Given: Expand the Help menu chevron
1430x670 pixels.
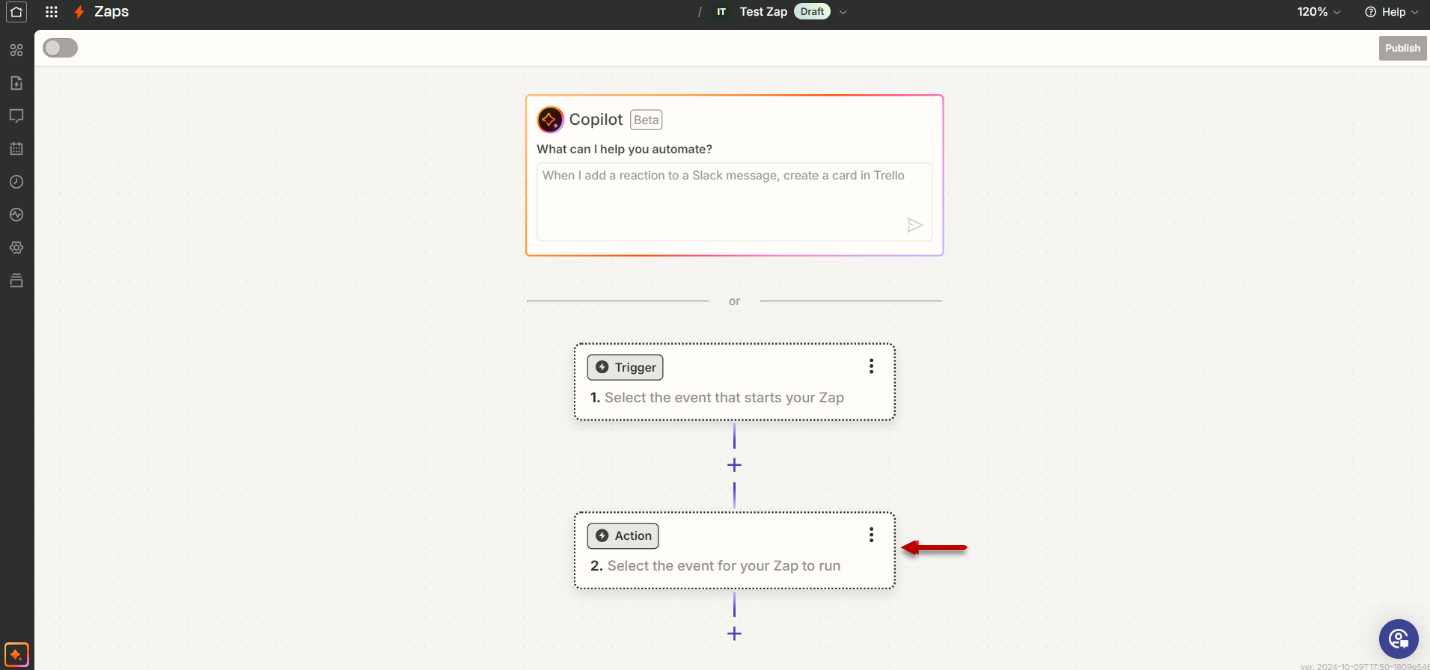Looking at the screenshot, I should click(x=1414, y=12).
